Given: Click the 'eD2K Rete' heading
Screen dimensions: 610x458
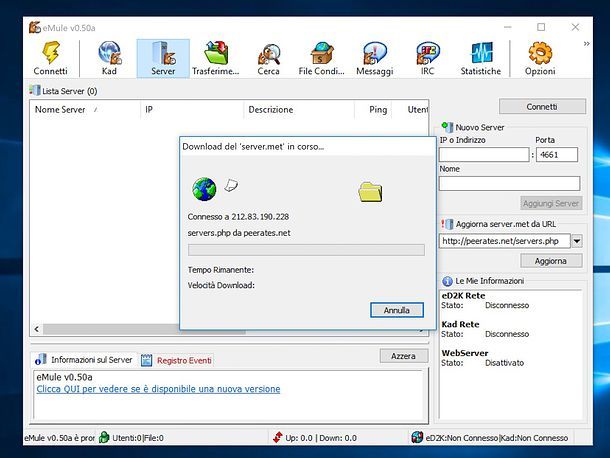Looking at the screenshot, I should [463, 296].
